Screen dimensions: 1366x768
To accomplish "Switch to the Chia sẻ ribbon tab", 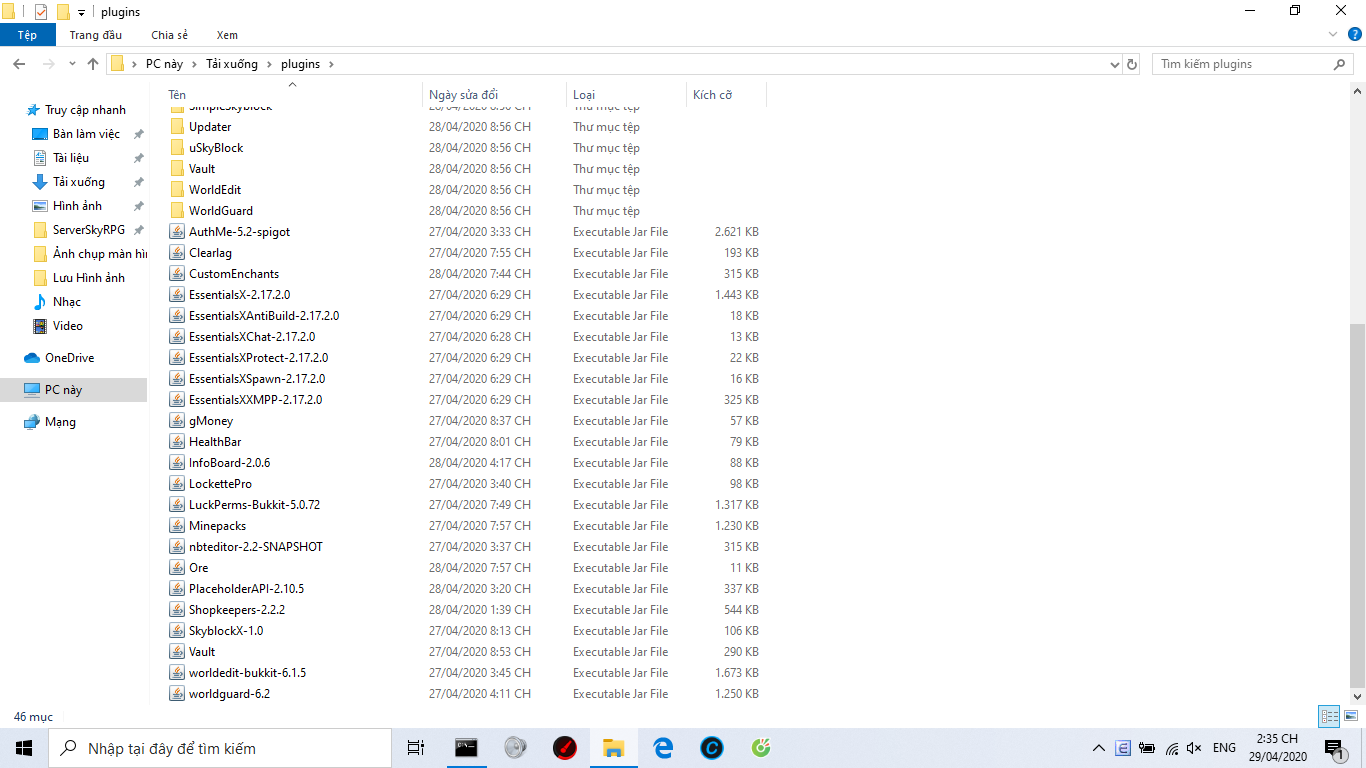I will pos(170,35).
